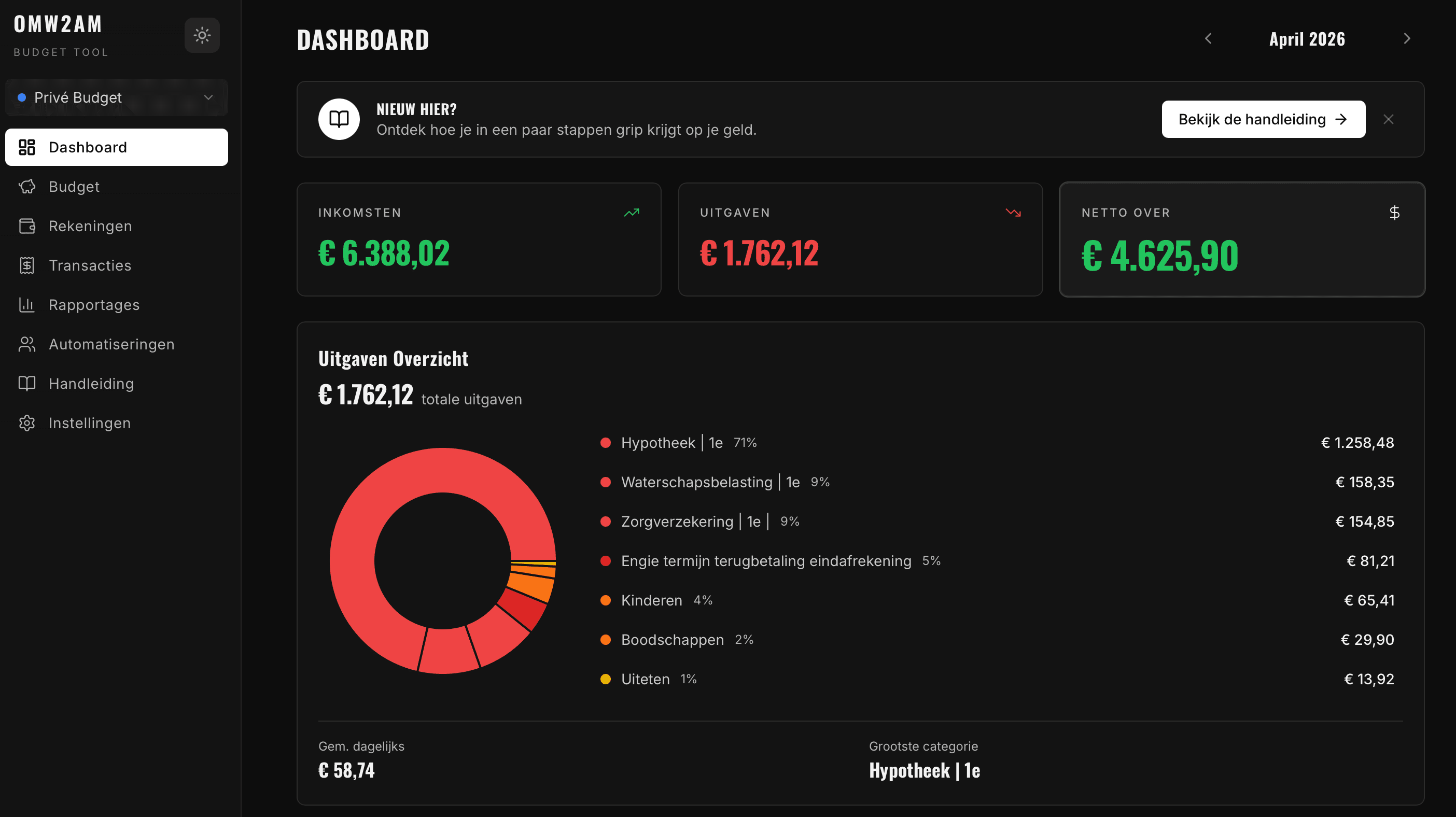Open the Instellingen menu item
1456x817 pixels.
(x=89, y=422)
